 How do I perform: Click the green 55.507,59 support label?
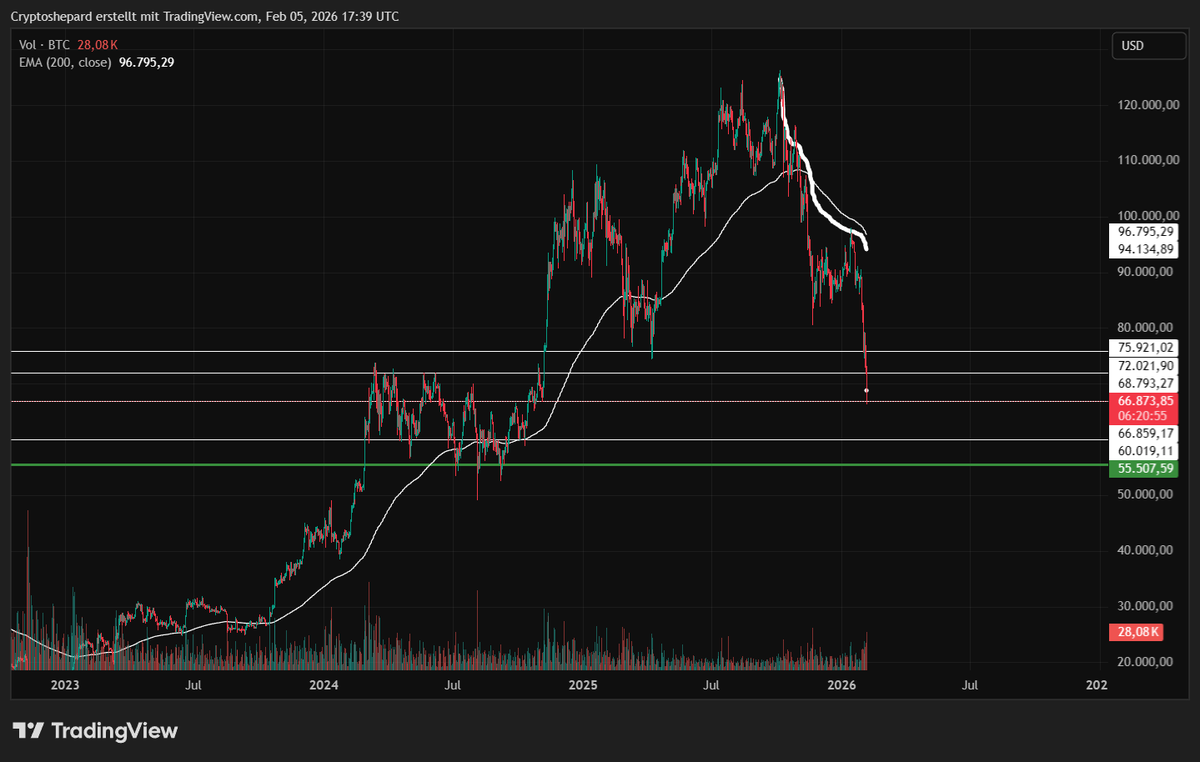click(1143, 469)
